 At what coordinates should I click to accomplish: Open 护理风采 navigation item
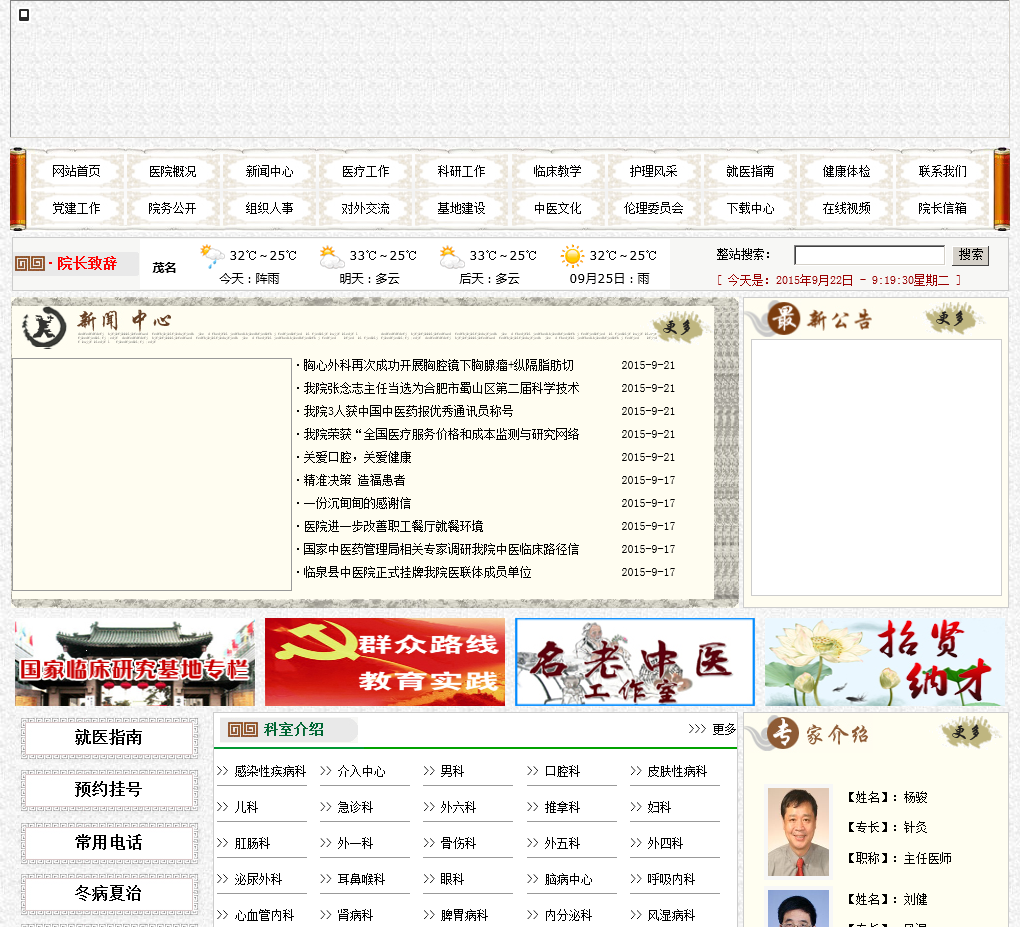tap(654, 171)
